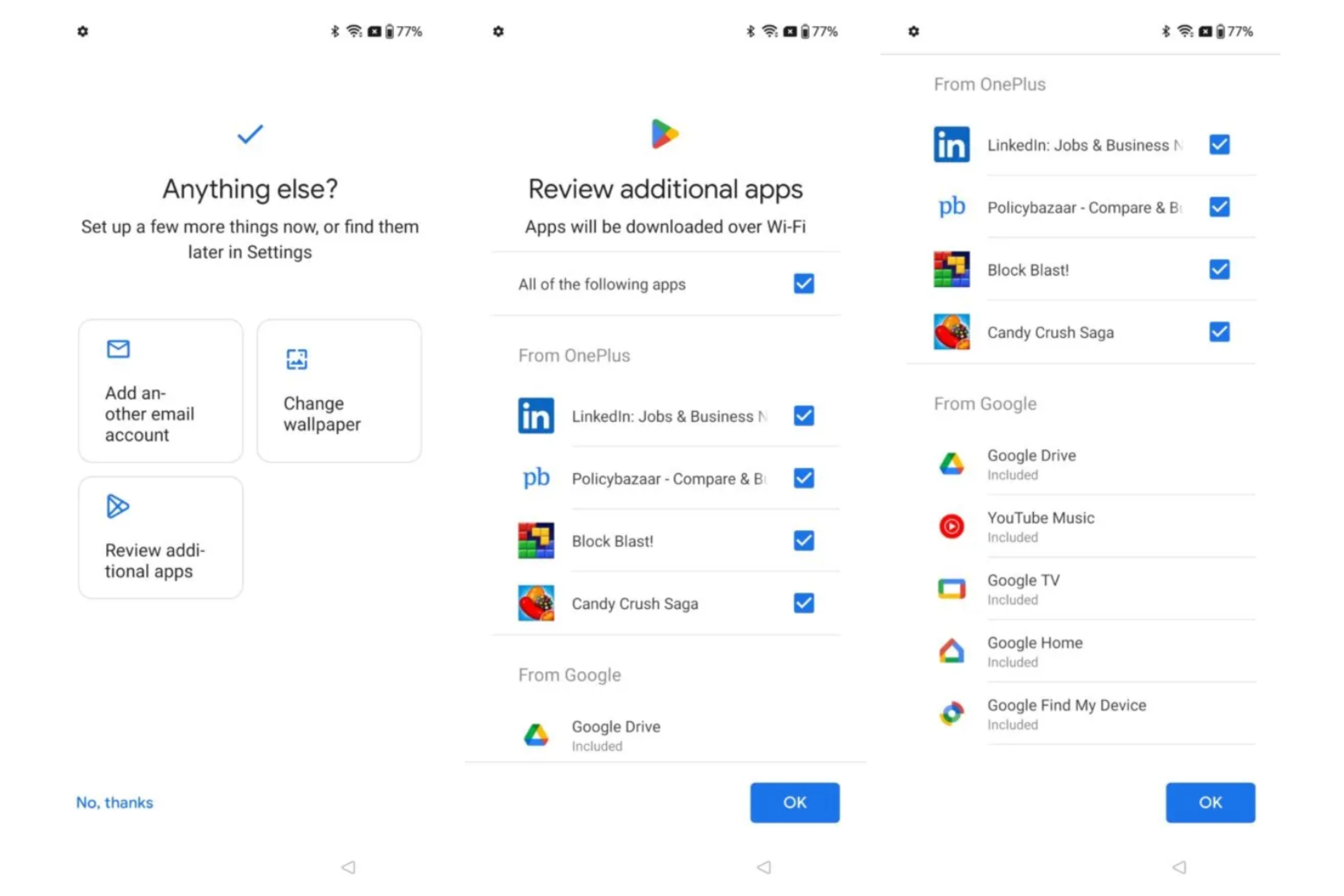
Task: Toggle the All of the following apps checkbox
Action: pos(803,284)
